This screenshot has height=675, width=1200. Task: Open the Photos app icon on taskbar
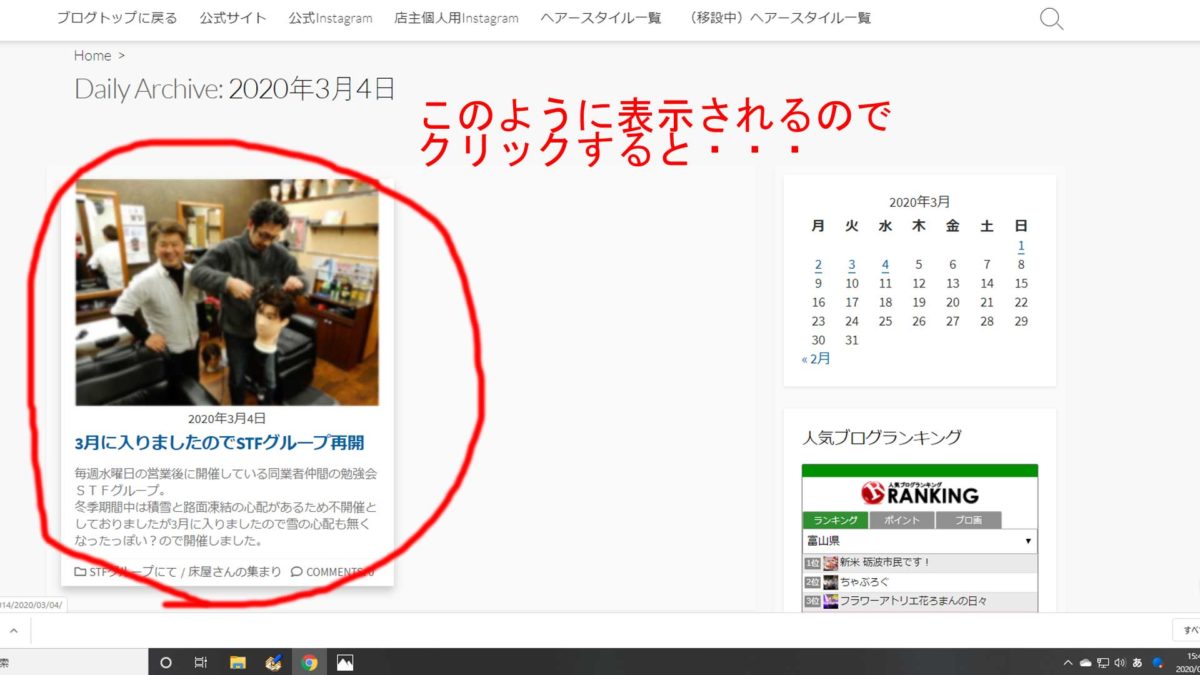(345, 662)
